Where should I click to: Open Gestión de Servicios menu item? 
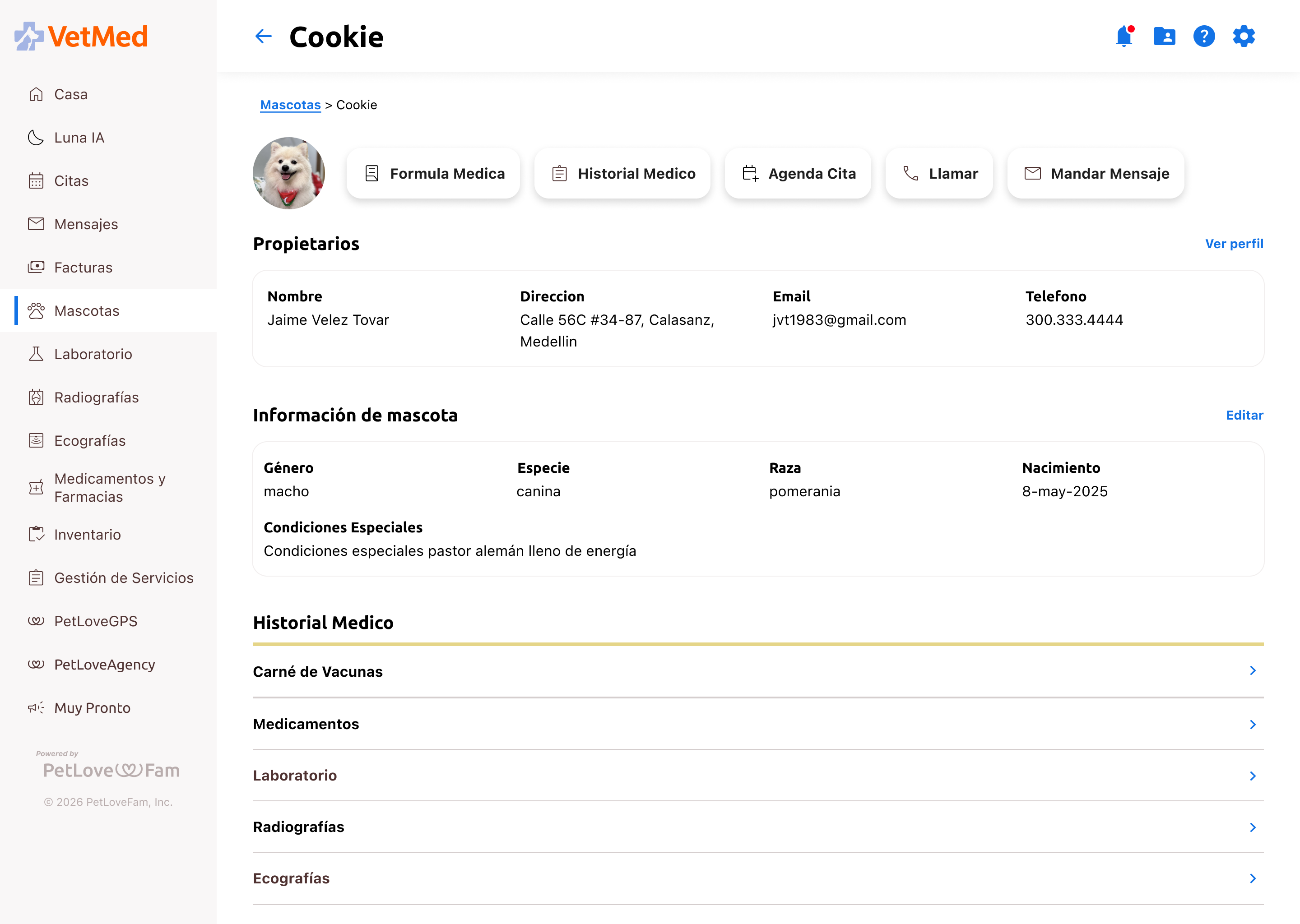108,577
